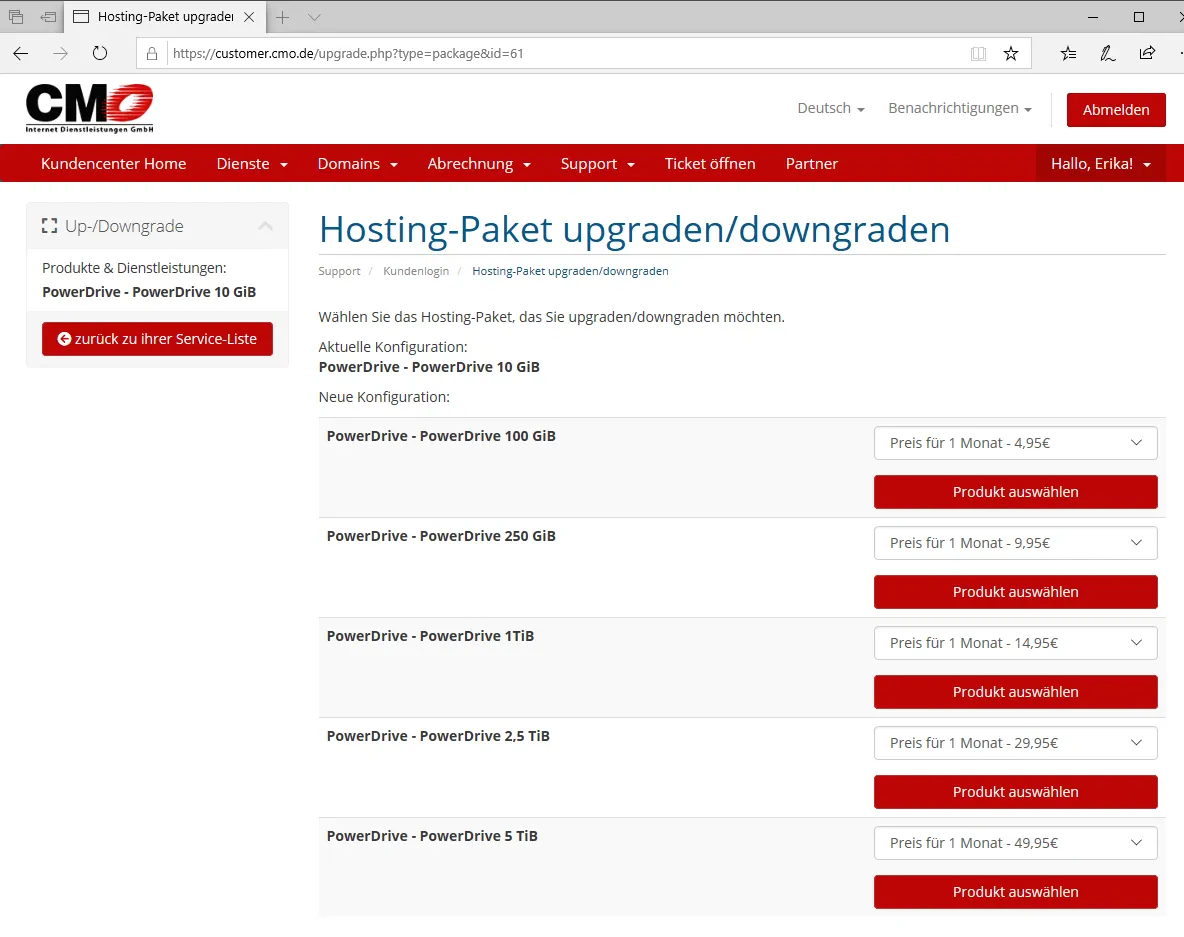This screenshot has width=1184, height=937.
Task: Click the set tabs aside icon
Action: (x=48, y=17)
